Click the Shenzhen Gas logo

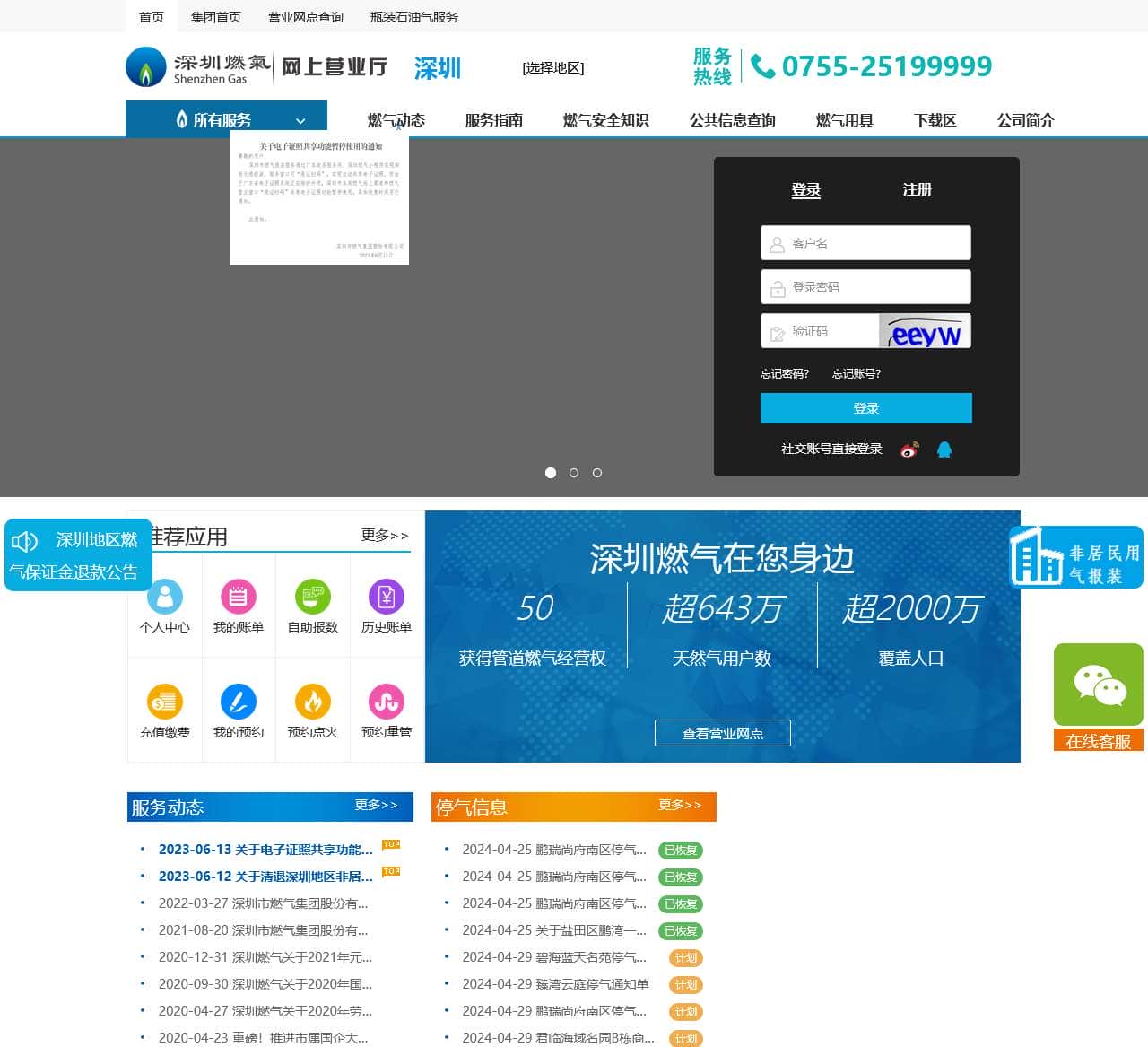click(199, 67)
